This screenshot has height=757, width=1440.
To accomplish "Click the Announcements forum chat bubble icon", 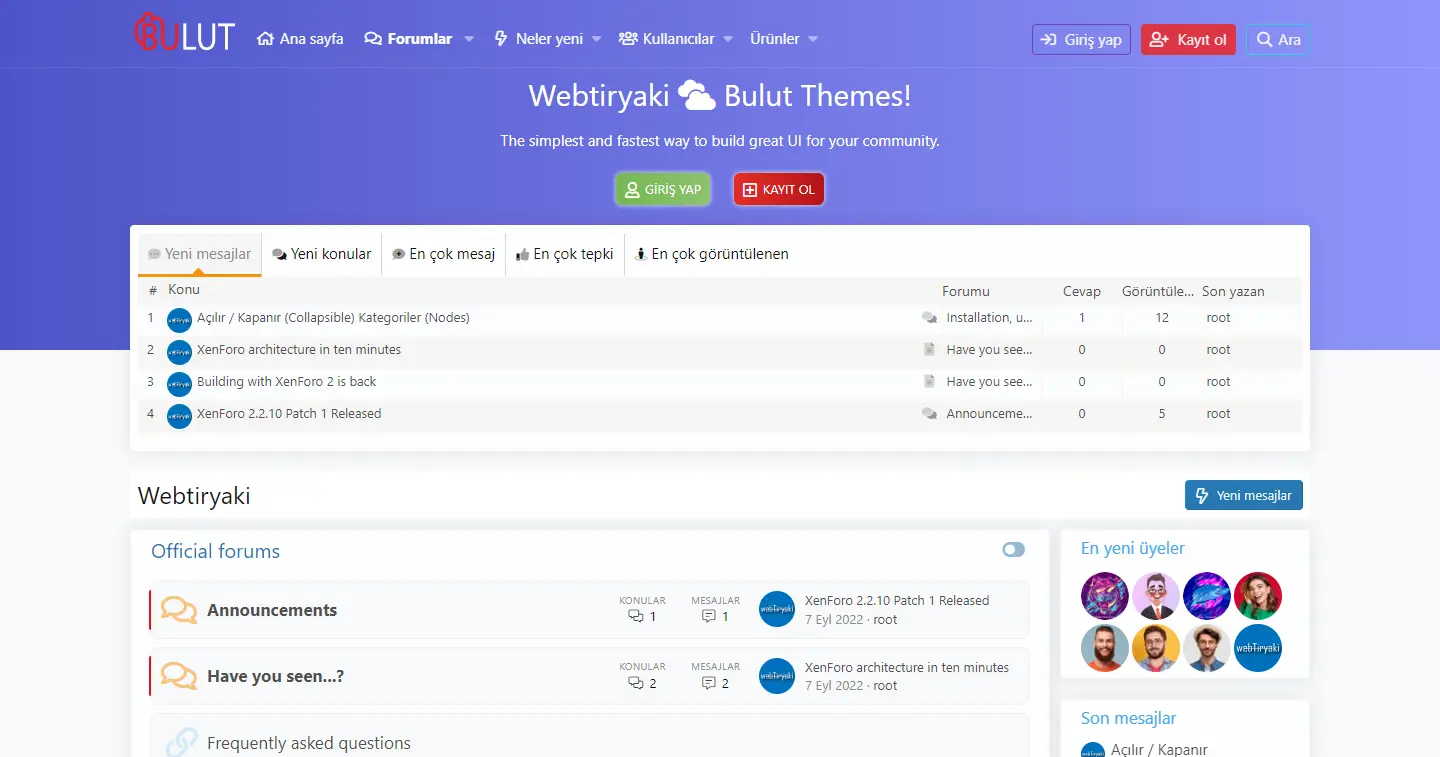I will (x=179, y=610).
